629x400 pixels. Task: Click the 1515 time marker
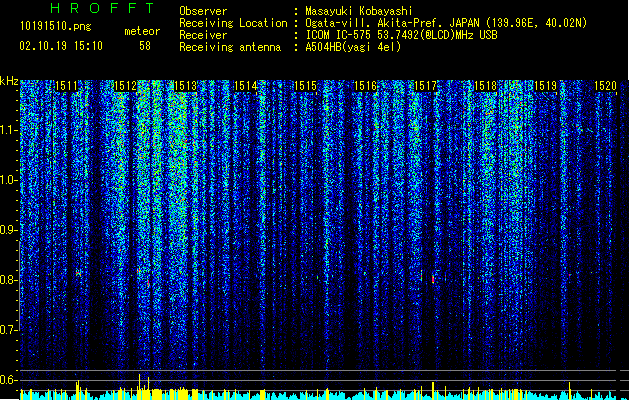(306, 86)
